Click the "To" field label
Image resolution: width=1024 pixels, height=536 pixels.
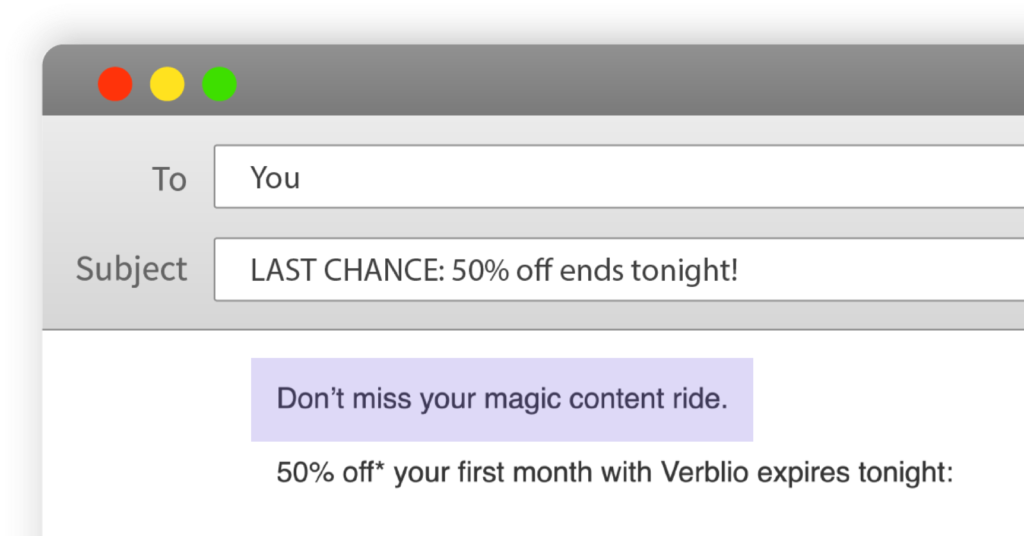[169, 179]
